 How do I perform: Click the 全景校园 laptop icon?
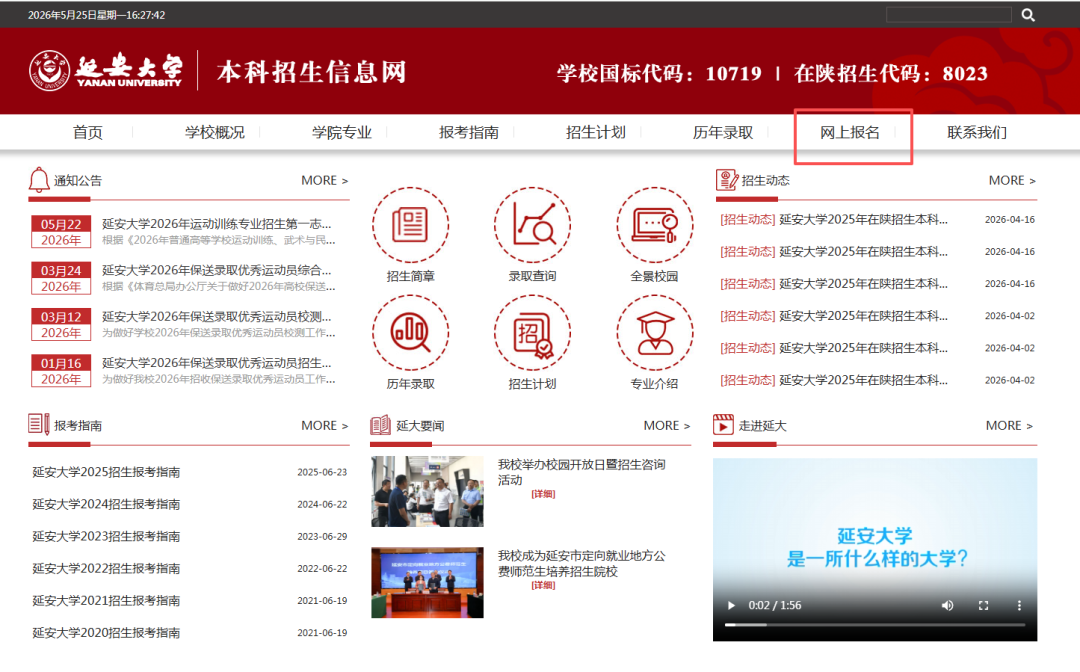[654, 225]
